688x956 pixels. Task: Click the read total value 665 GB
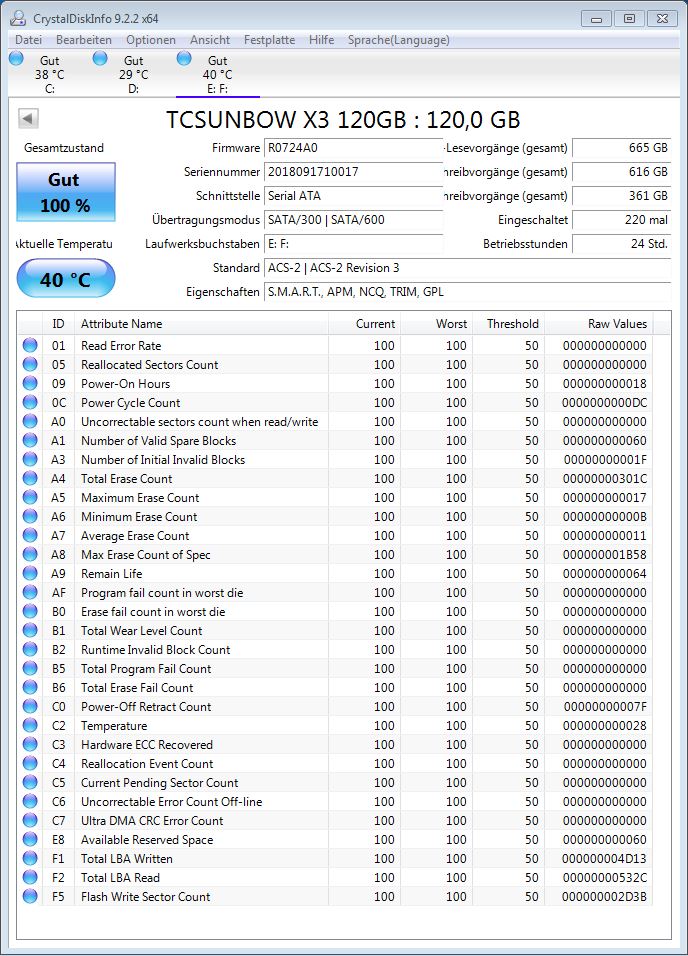point(622,148)
